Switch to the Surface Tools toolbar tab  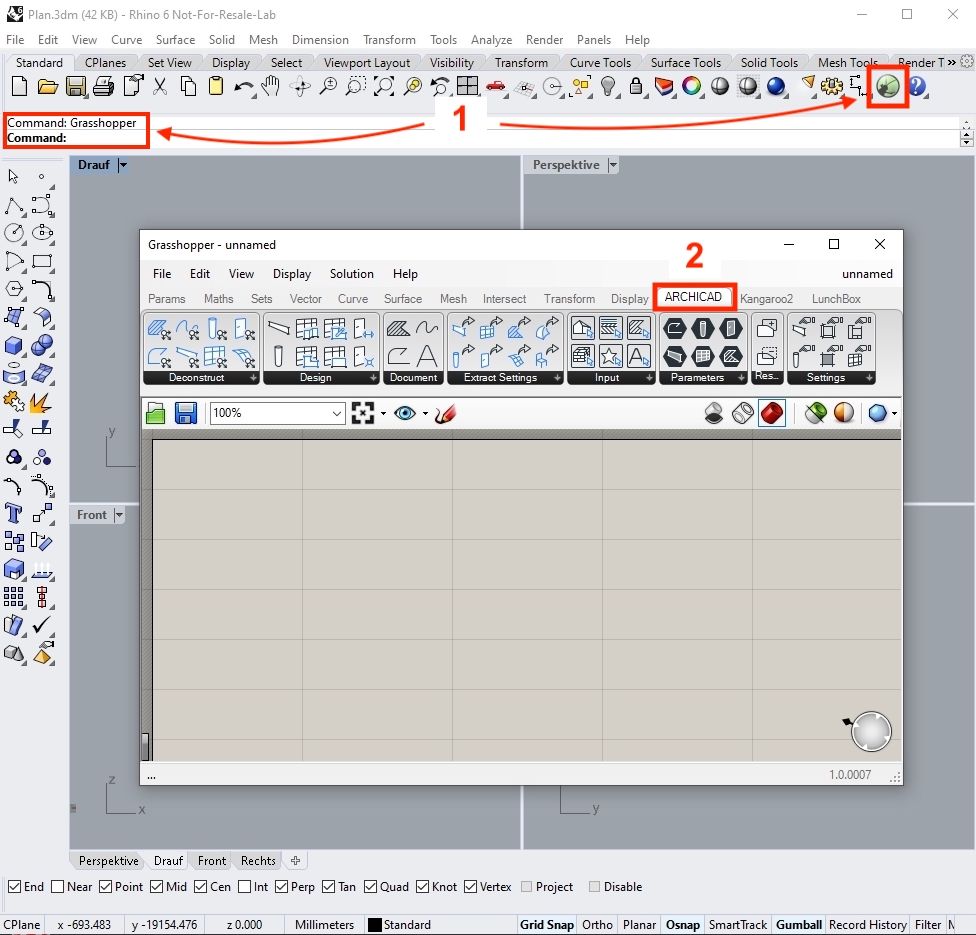coord(685,63)
